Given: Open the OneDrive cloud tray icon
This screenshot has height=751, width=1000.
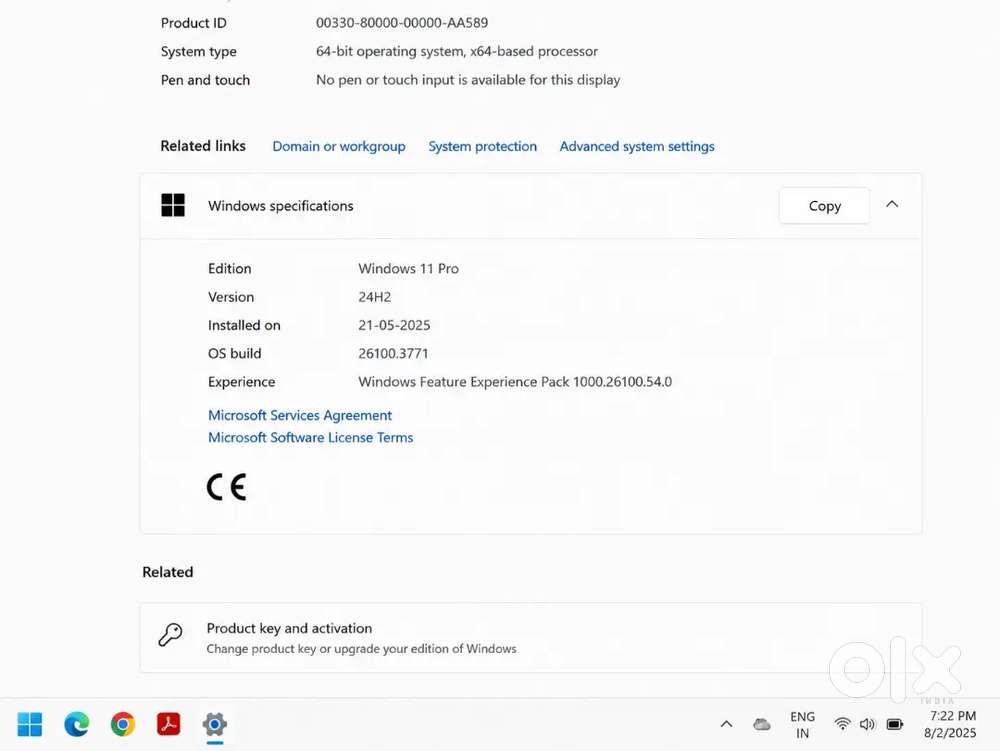Looking at the screenshot, I should pyautogui.click(x=761, y=724).
